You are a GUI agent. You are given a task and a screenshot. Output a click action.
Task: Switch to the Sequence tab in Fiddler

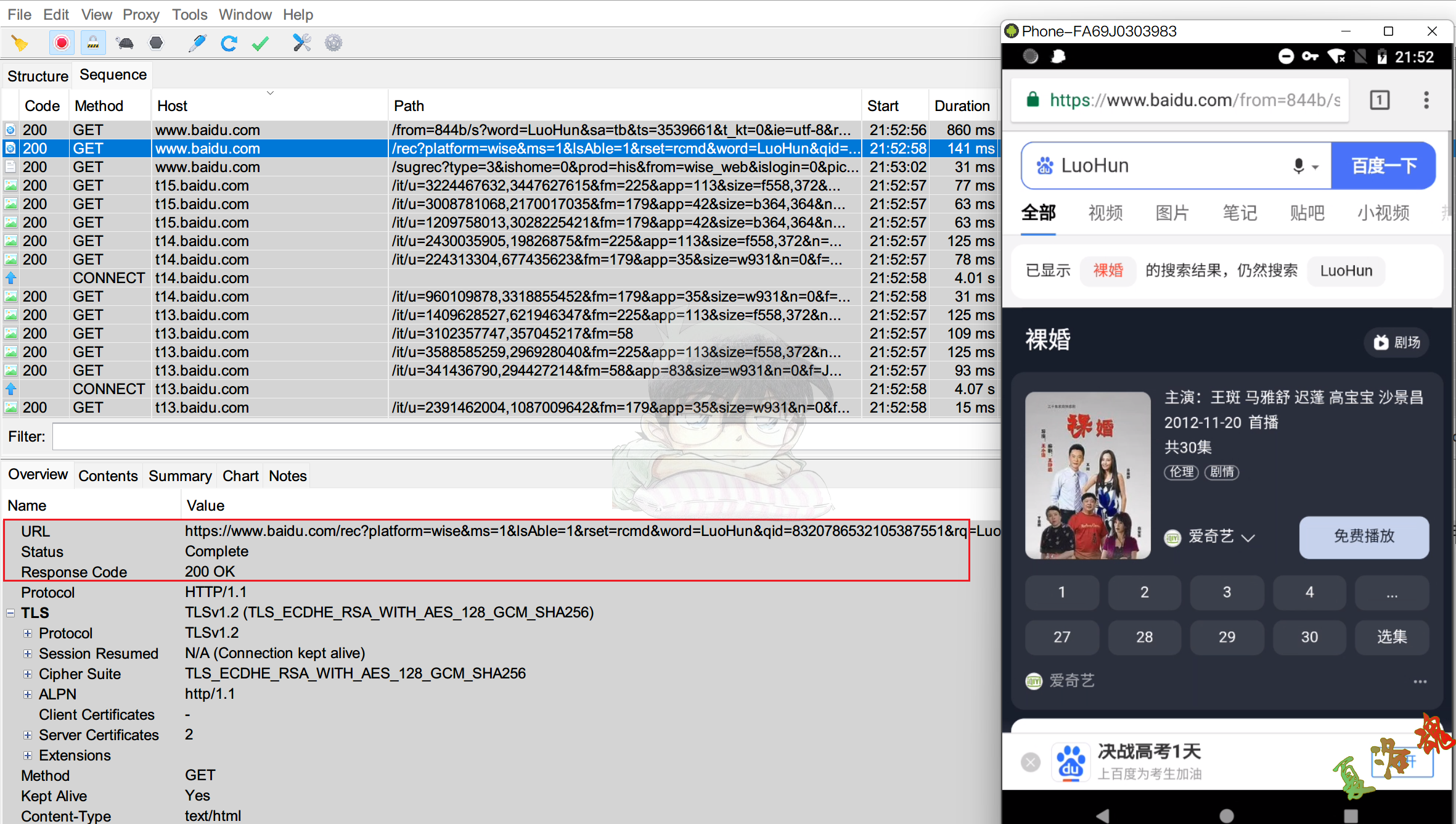point(112,75)
